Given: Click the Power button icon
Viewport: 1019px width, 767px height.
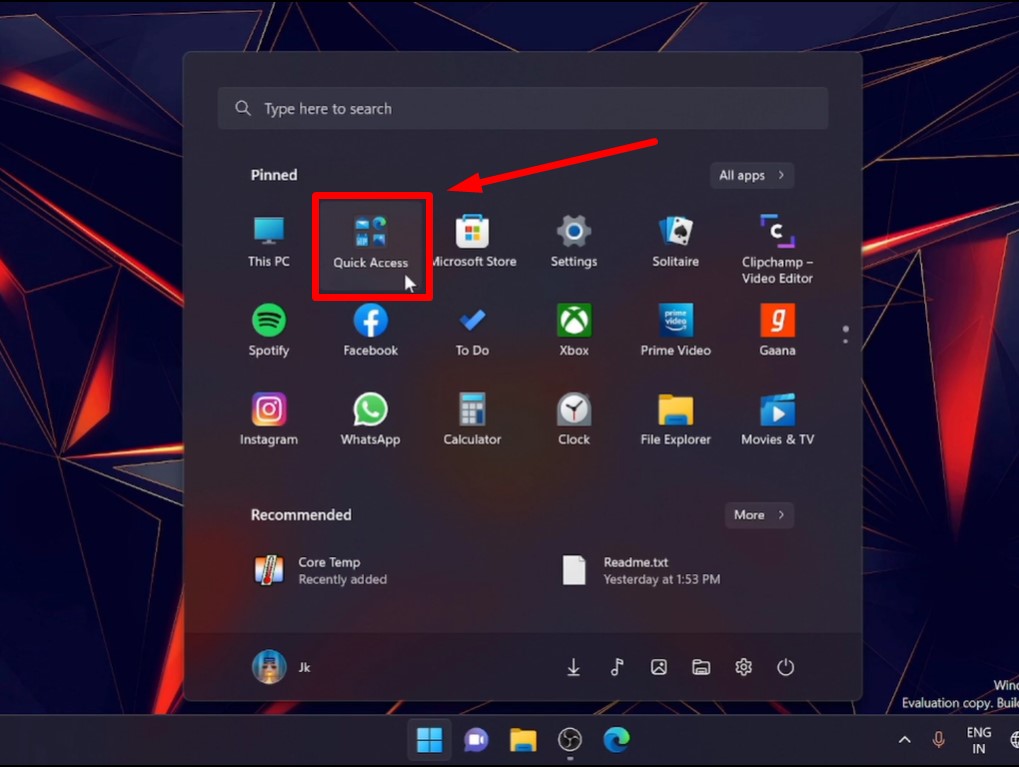Looking at the screenshot, I should [786, 668].
